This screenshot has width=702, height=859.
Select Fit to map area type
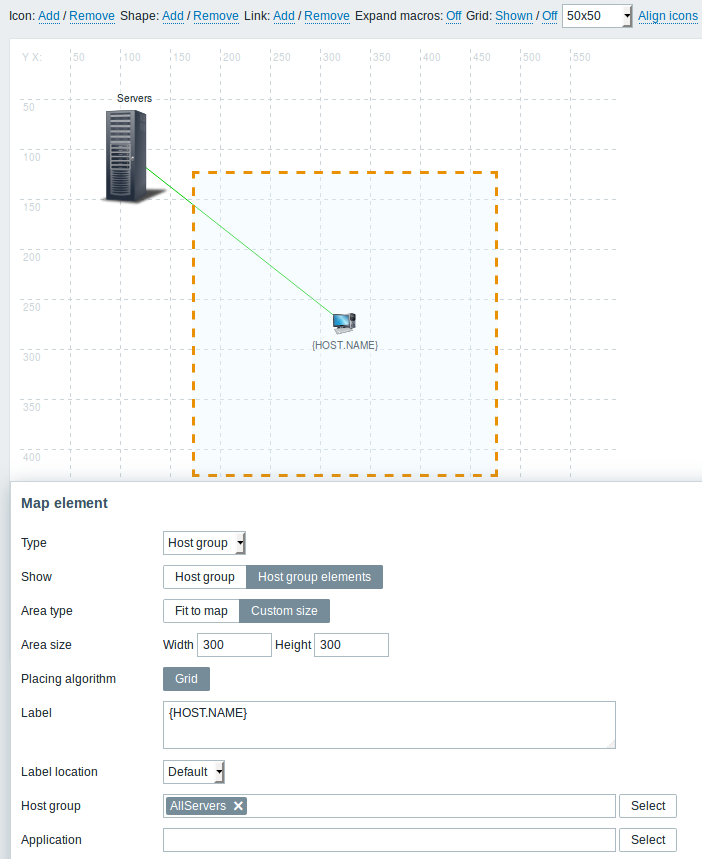[201, 611]
